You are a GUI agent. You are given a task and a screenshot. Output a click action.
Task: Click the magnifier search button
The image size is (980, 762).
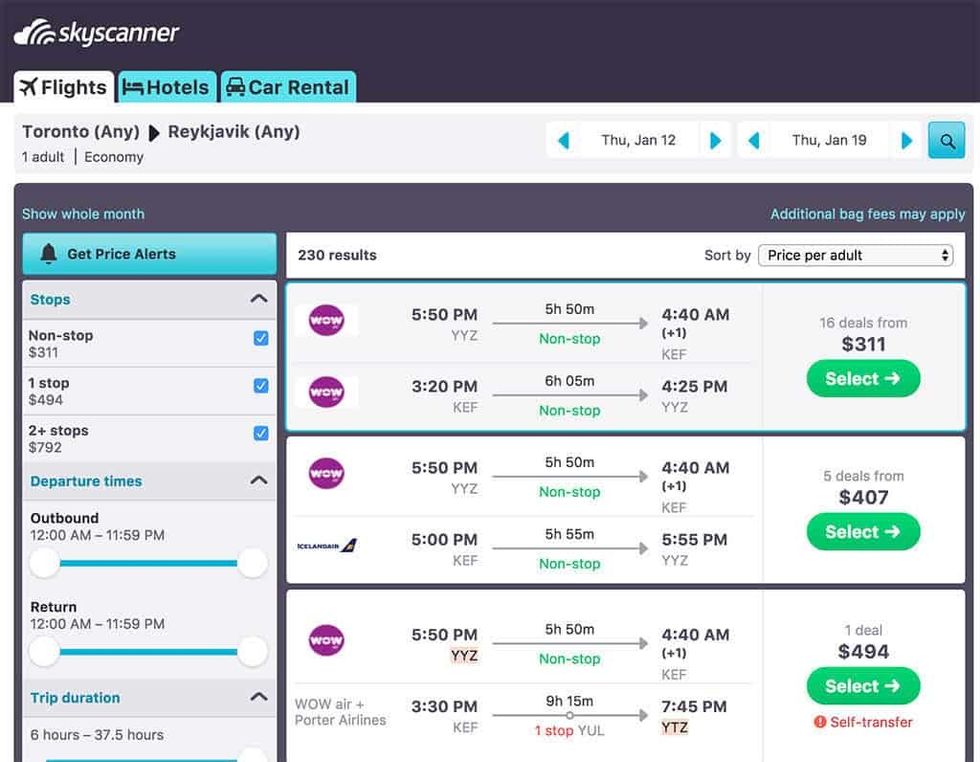(x=946, y=140)
